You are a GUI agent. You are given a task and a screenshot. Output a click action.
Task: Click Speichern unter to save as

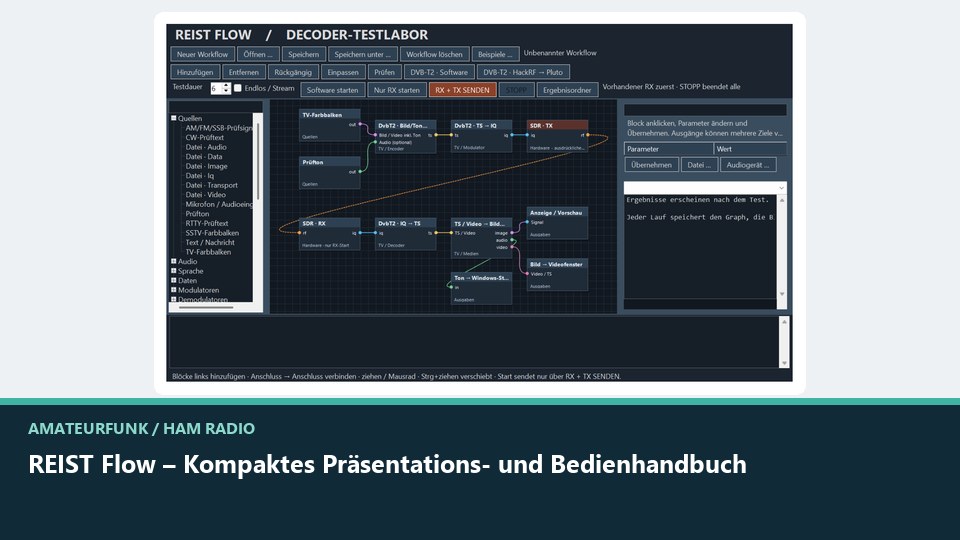(362, 54)
